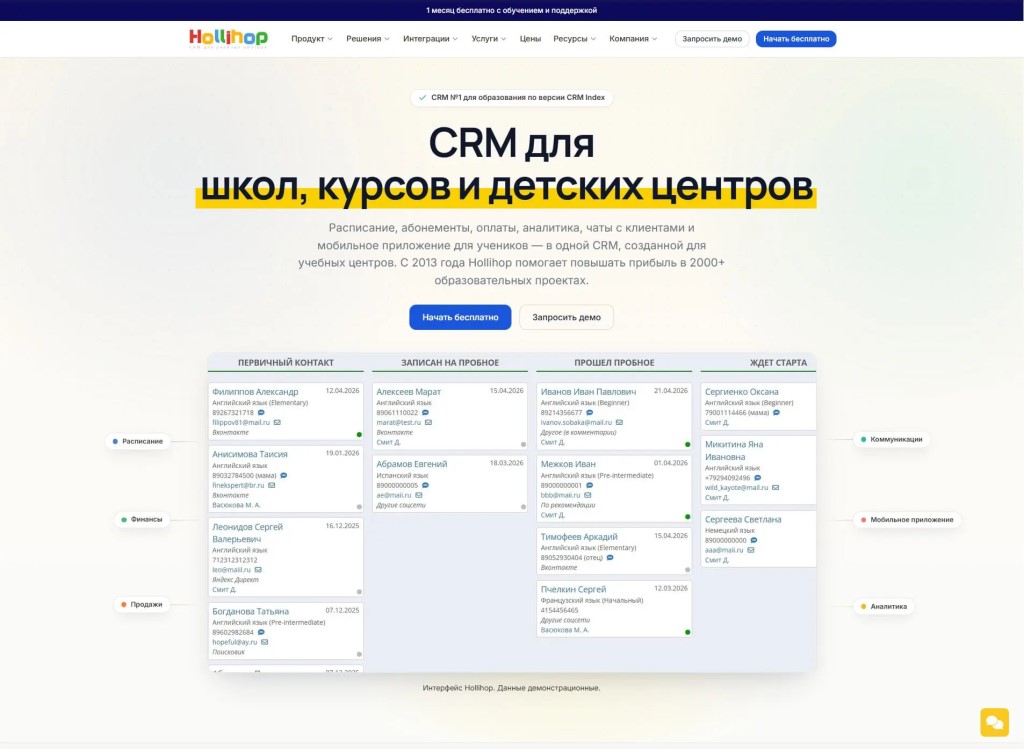Click the top banner about free month
The image size is (1024, 749).
512,10
